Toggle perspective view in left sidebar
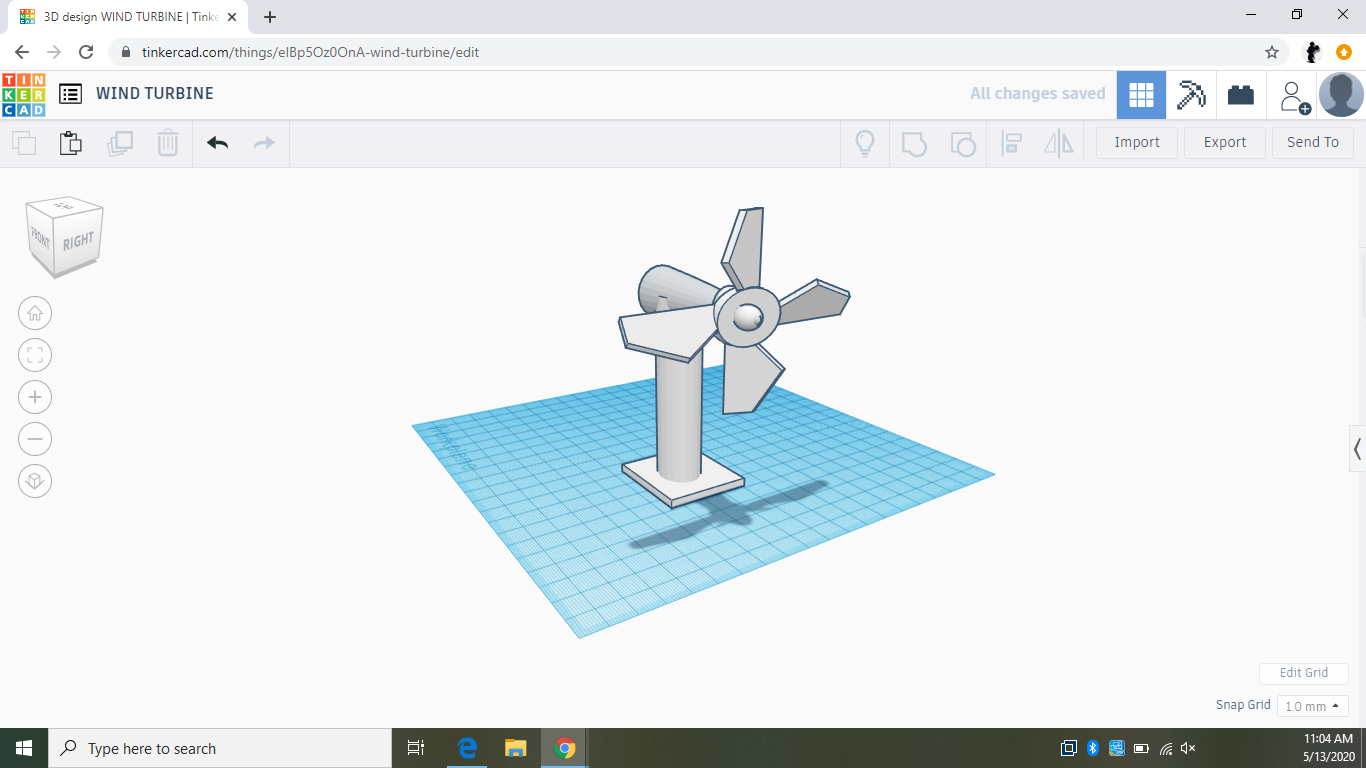Viewport: 1366px width, 768px height. point(35,481)
